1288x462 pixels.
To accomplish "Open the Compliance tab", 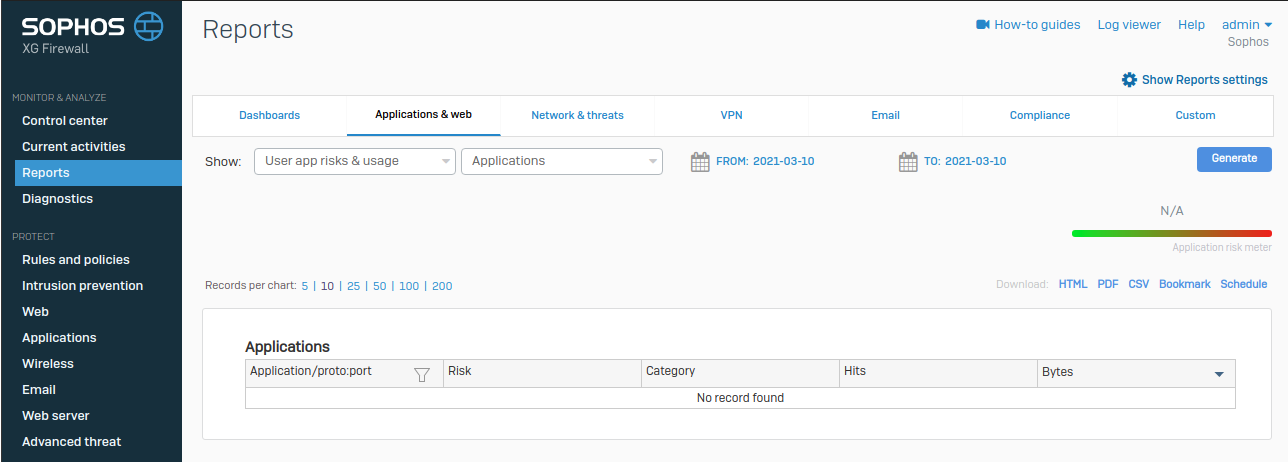I will click(1039, 115).
